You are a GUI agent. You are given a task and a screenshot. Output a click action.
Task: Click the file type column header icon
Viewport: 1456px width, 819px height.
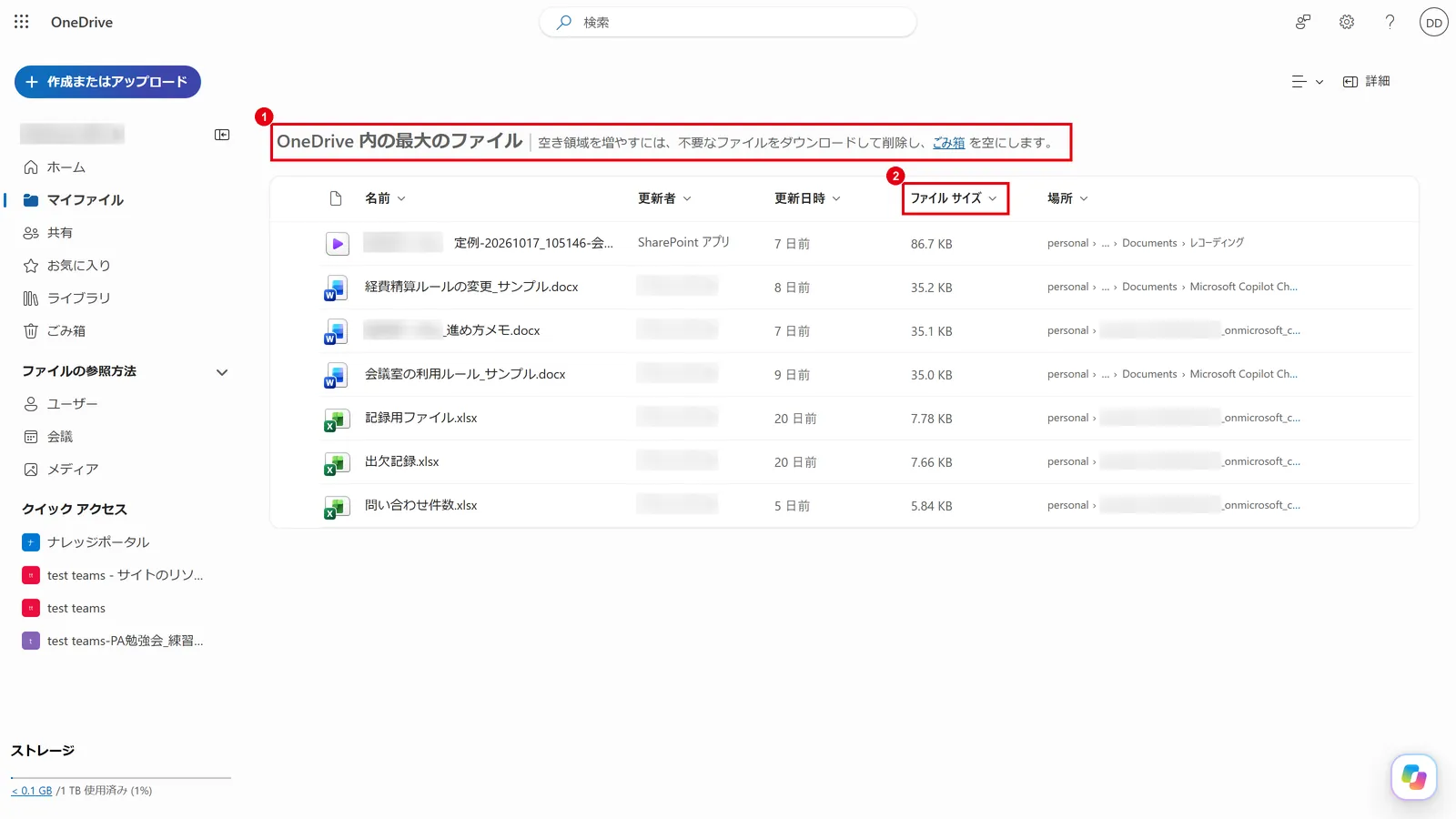pyautogui.click(x=336, y=198)
